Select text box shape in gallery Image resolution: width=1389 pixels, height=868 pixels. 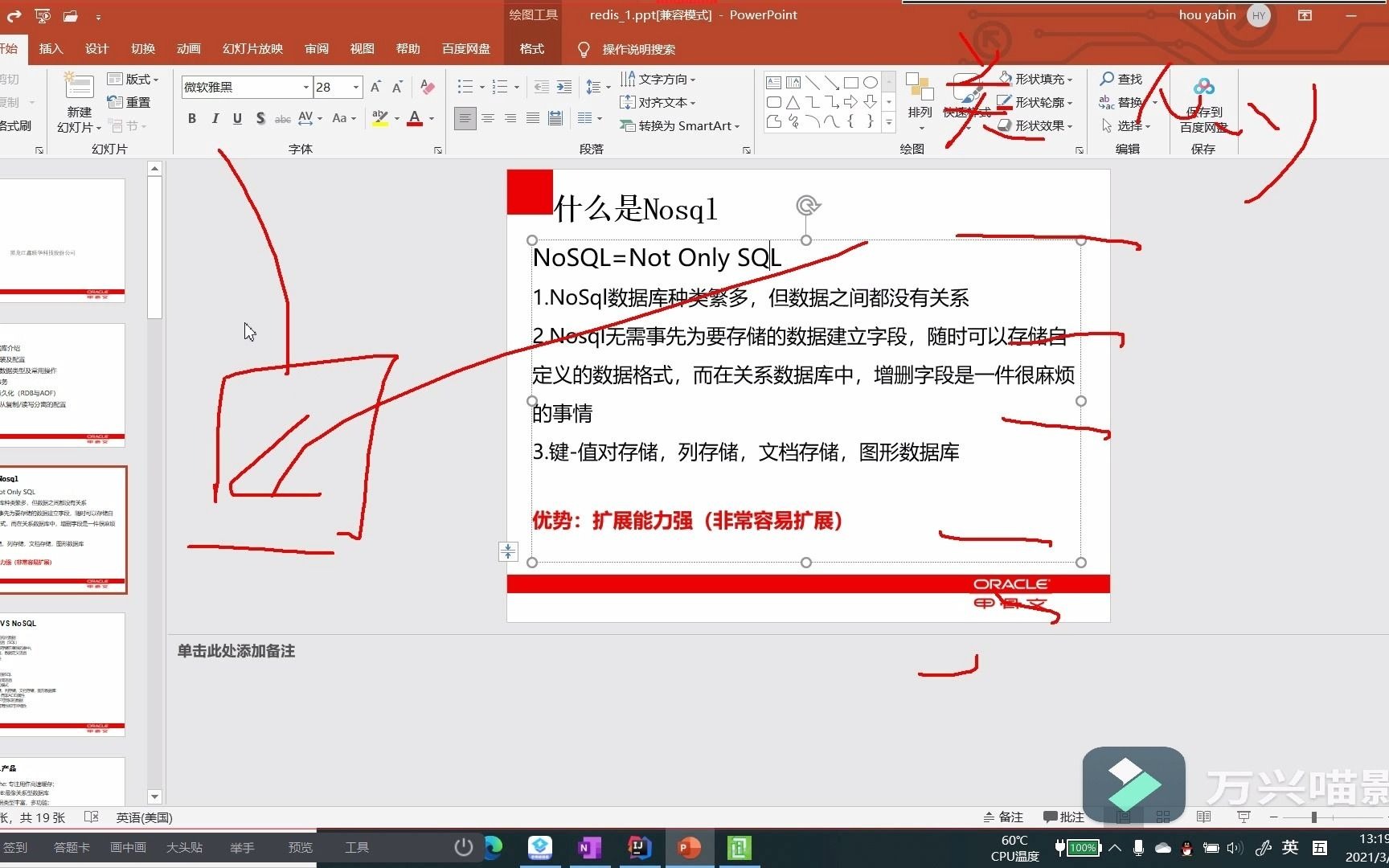click(x=773, y=83)
